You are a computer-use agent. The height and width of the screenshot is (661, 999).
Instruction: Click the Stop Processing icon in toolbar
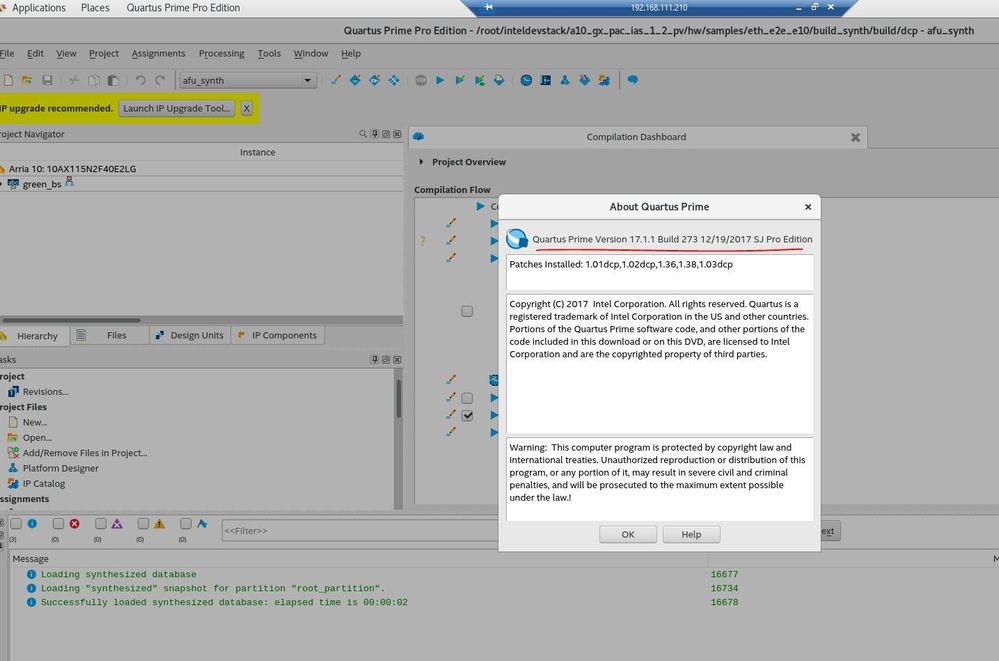[x=420, y=80]
